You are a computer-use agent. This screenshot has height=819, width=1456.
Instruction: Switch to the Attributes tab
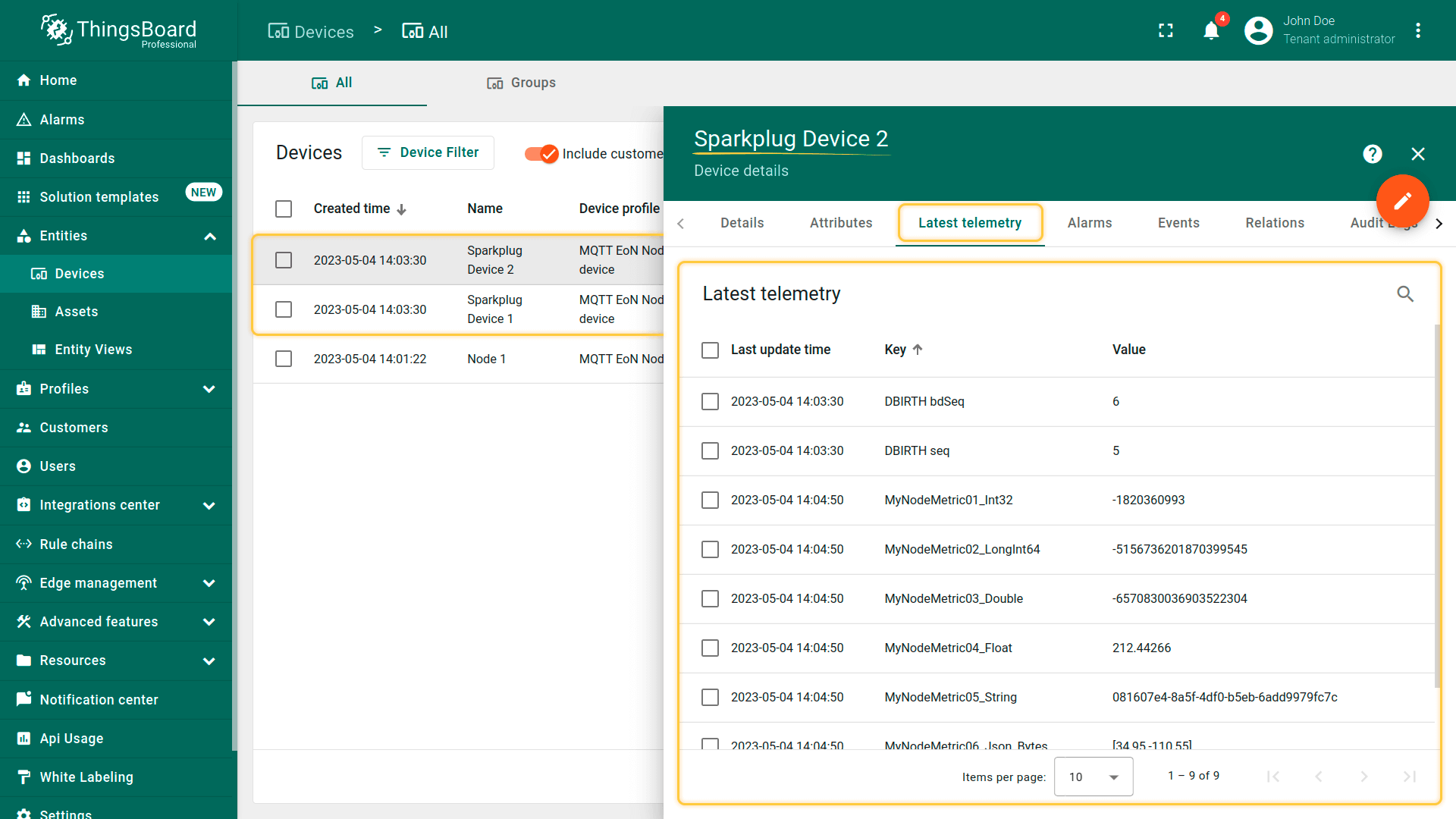click(x=840, y=223)
